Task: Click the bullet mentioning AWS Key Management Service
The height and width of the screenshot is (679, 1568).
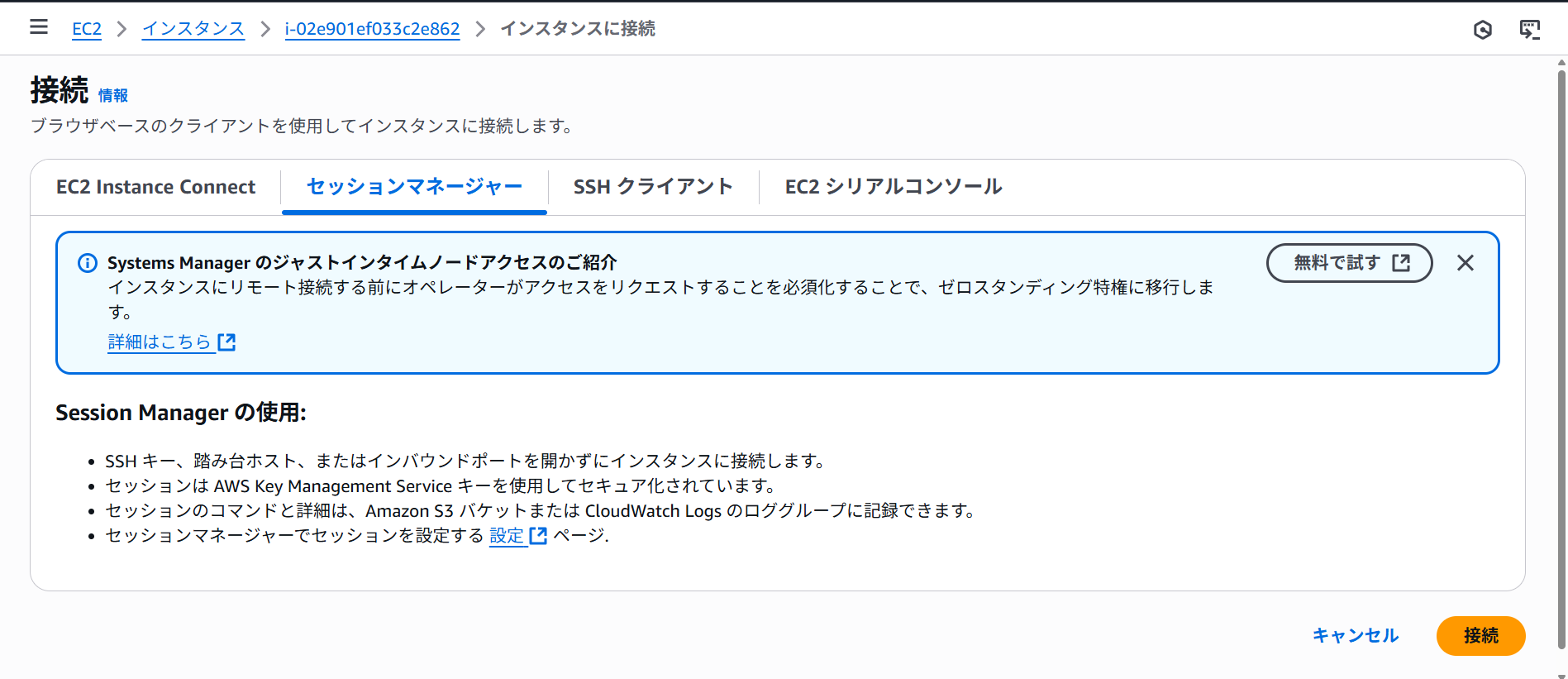Action: click(441, 486)
